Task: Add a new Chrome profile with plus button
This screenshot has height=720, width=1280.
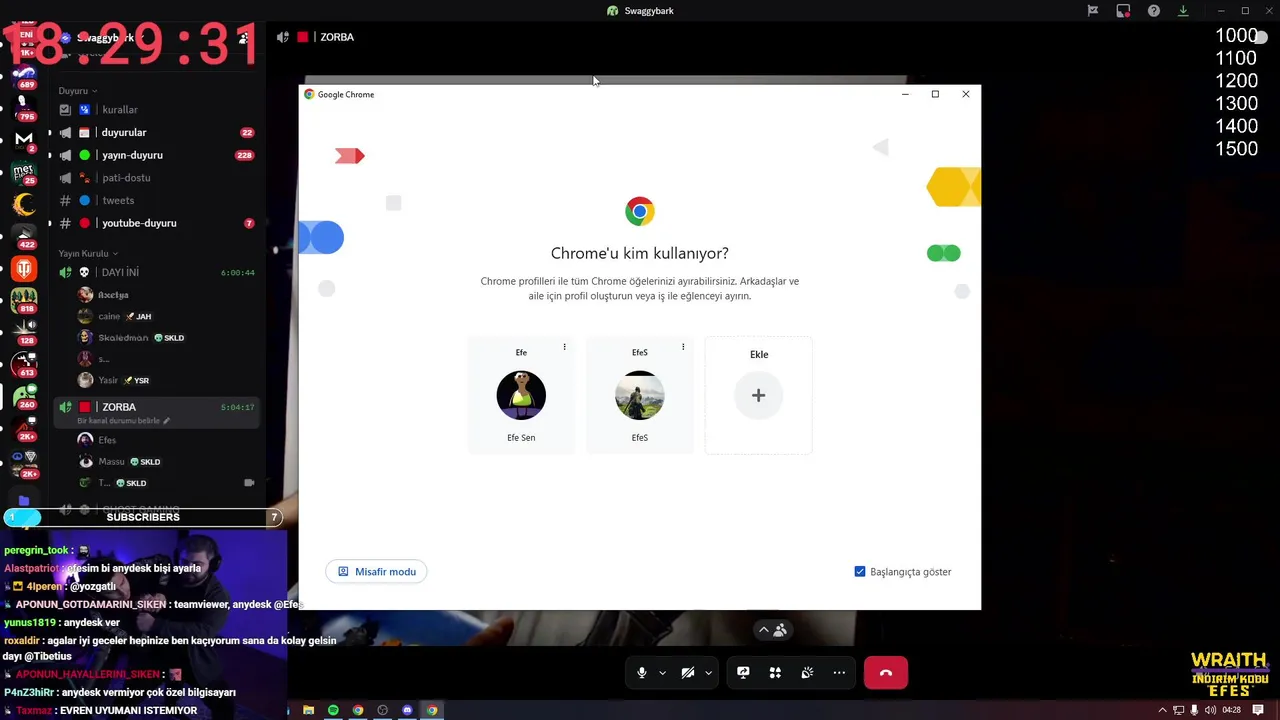Action: pyautogui.click(x=758, y=395)
